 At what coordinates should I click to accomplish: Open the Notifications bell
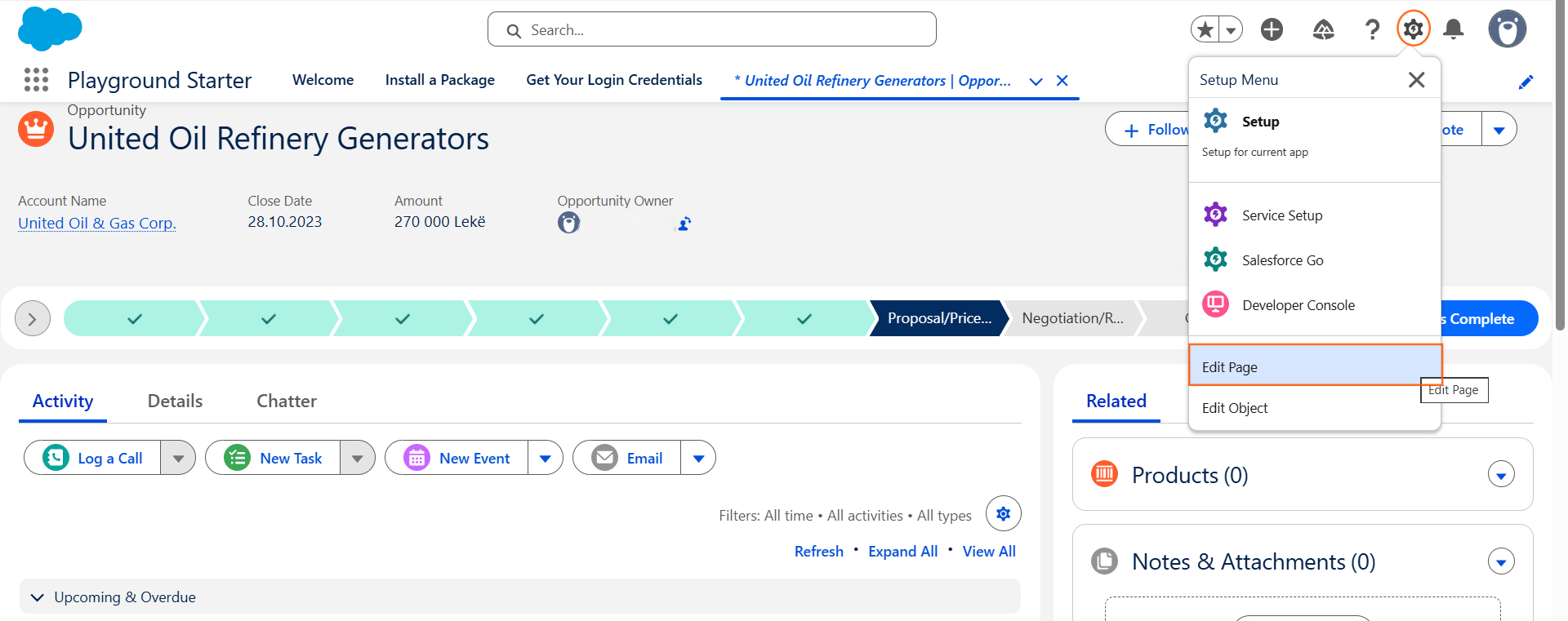[x=1453, y=29]
